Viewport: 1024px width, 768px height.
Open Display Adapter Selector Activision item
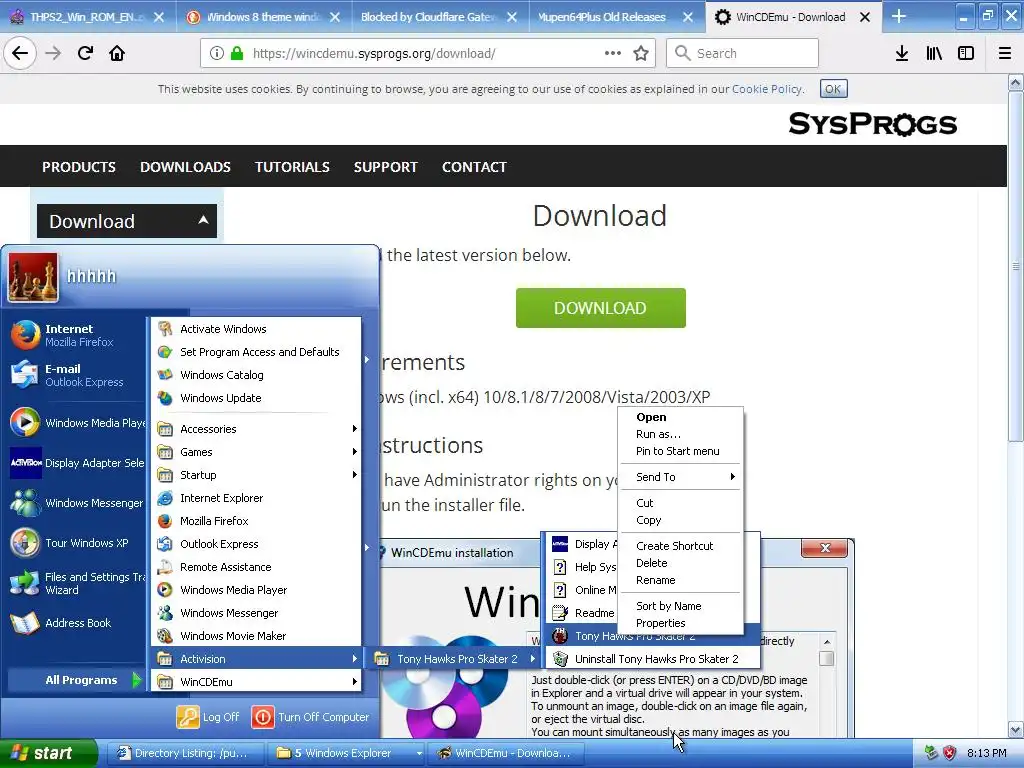pos(76,463)
